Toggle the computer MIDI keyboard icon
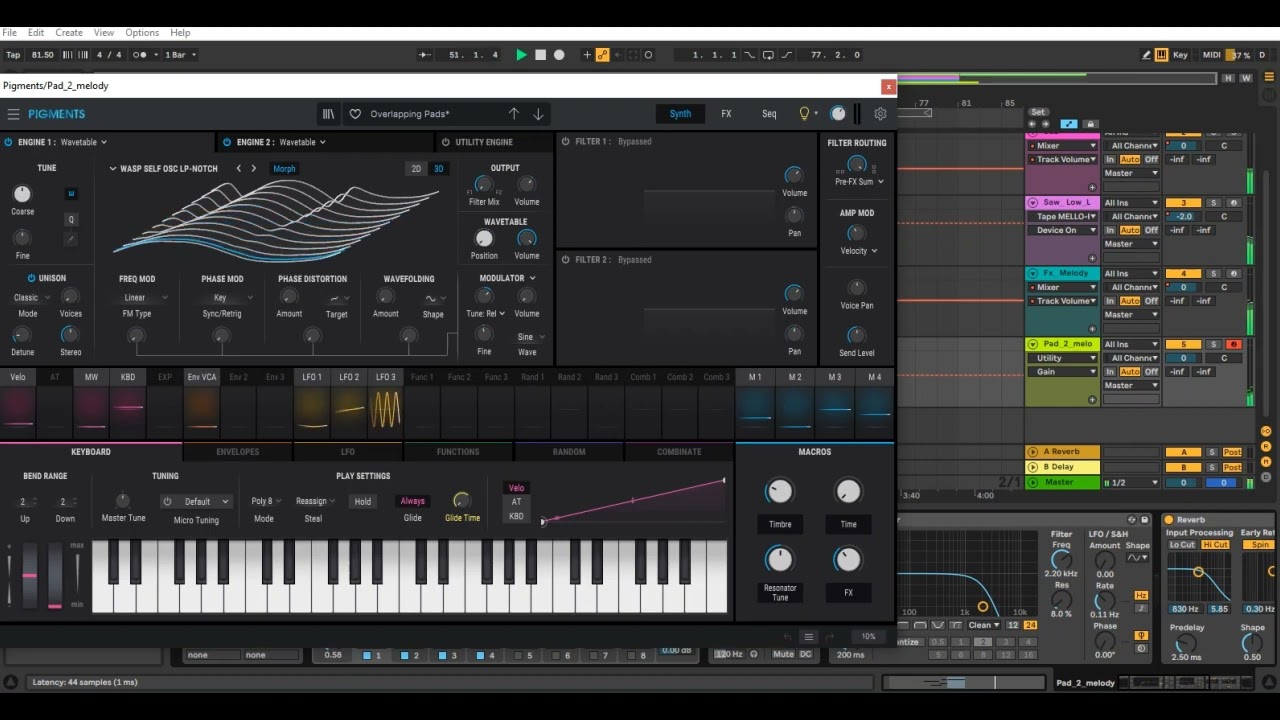1280x720 pixels. (1161, 55)
